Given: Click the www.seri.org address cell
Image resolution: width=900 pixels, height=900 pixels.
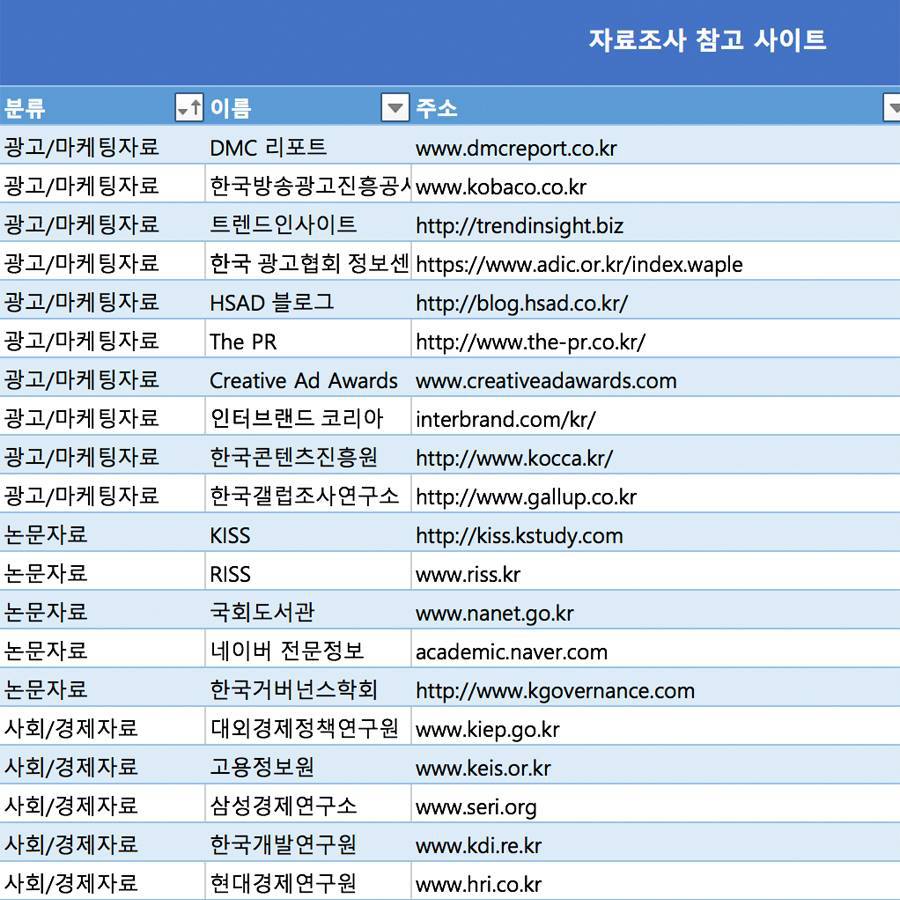Looking at the screenshot, I should (655, 804).
